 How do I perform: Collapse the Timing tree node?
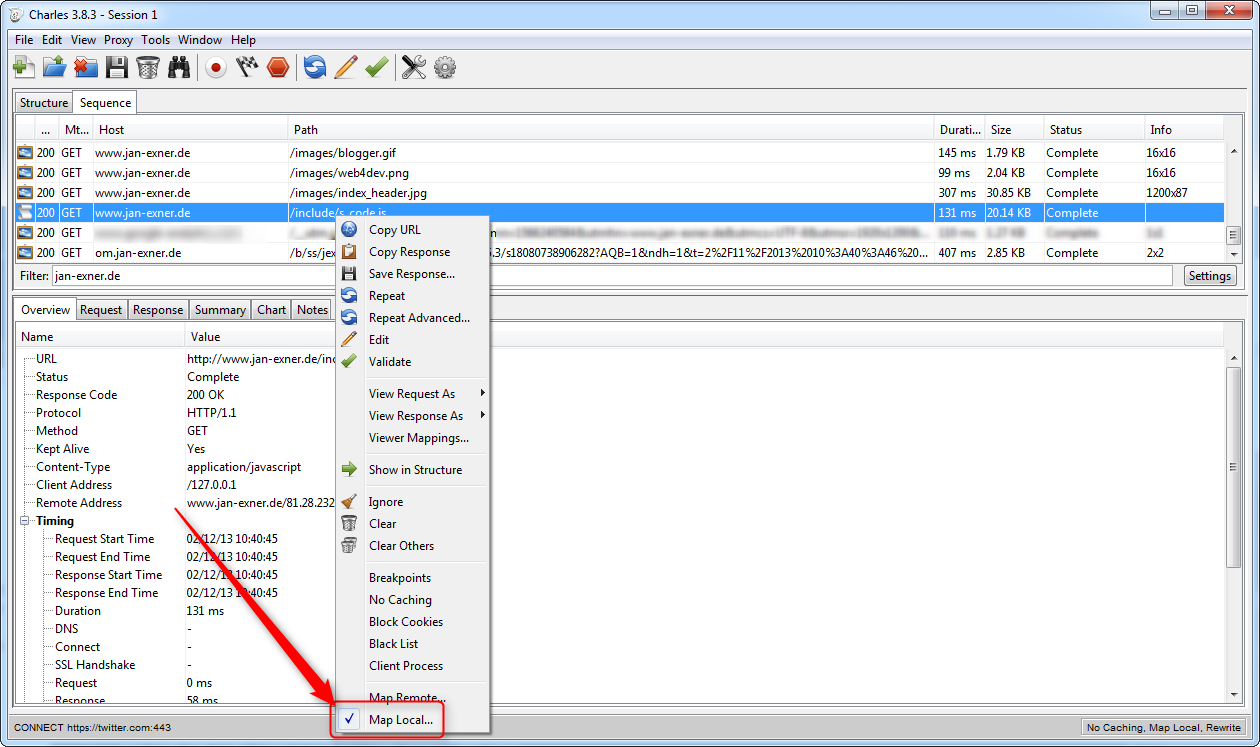[25, 521]
